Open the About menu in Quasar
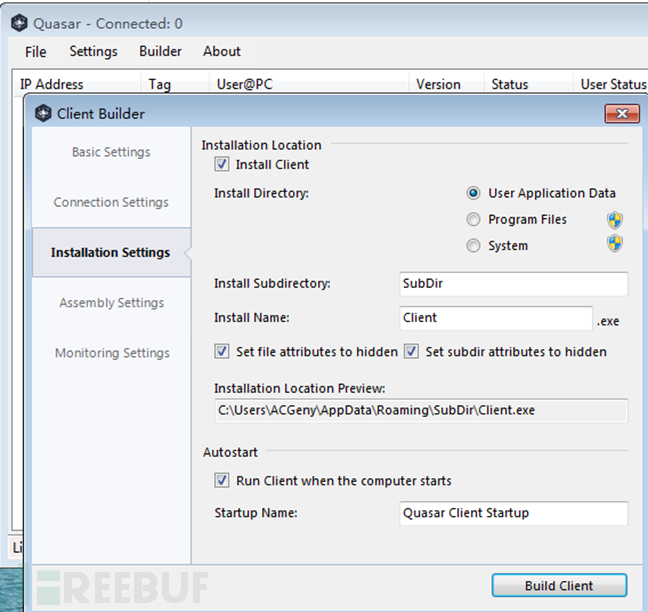Screen dimensions: 648x612 (x=222, y=51)
